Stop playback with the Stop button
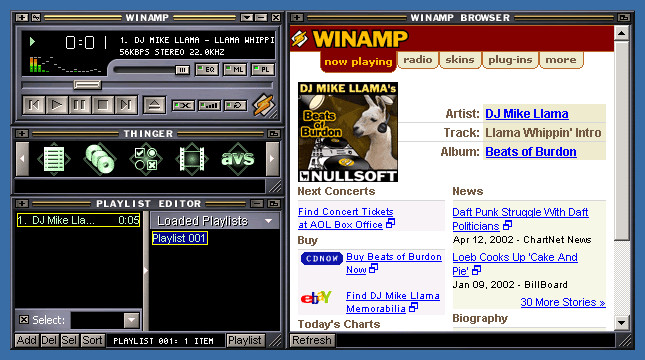645x360 pixels. click(x=103, y=105)
